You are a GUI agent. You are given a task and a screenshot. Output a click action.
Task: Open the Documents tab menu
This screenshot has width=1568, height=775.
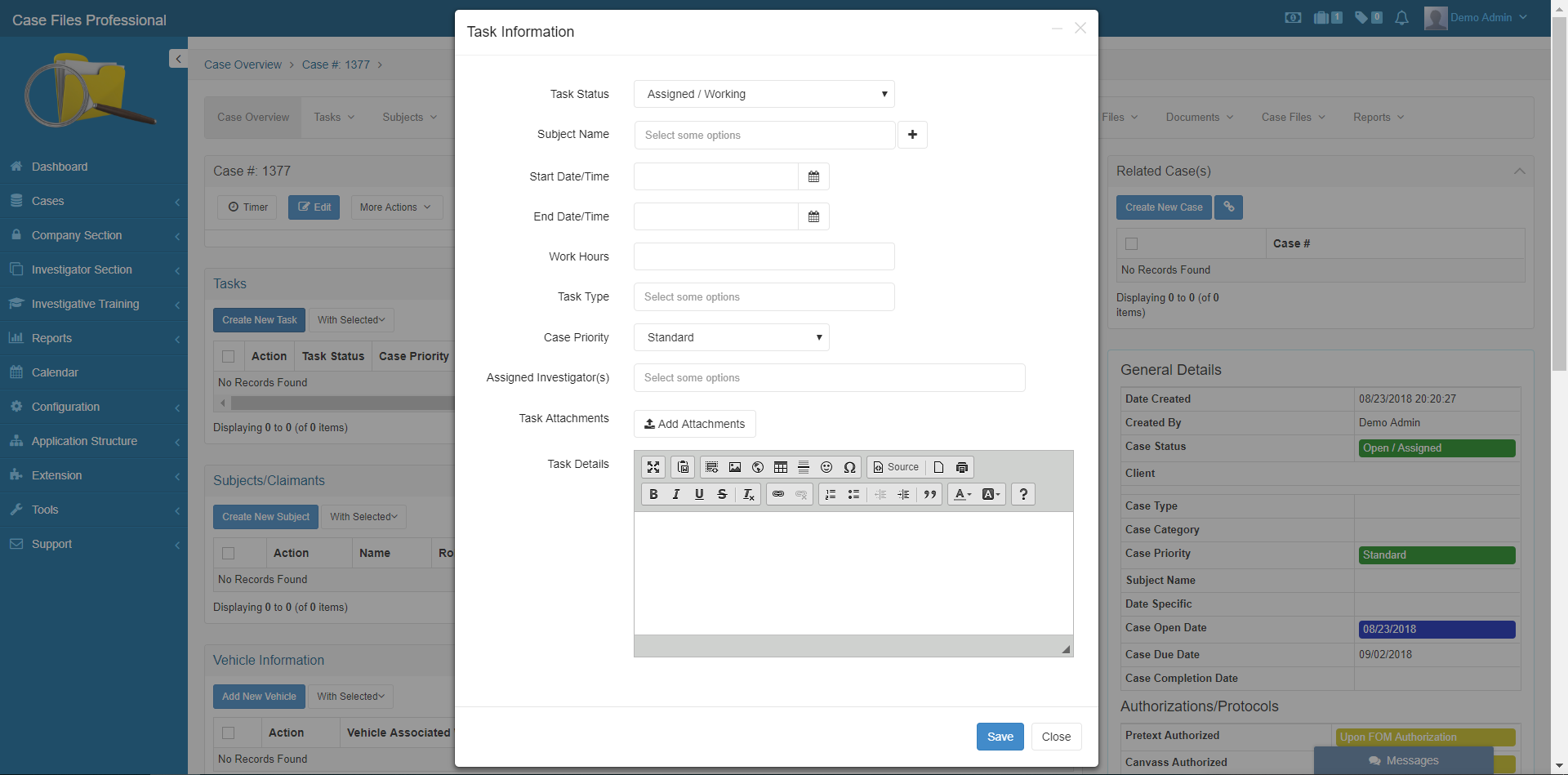point(1200,118)
